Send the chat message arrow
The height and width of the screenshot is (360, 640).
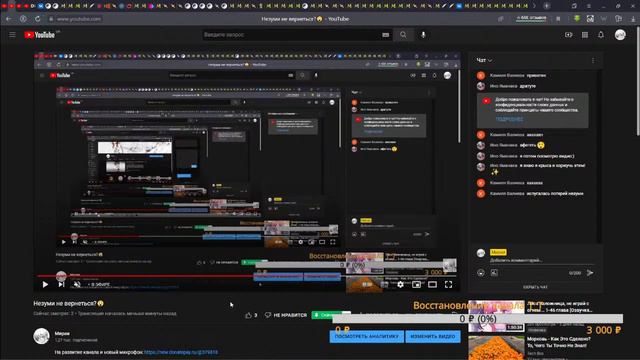[590, 273]
